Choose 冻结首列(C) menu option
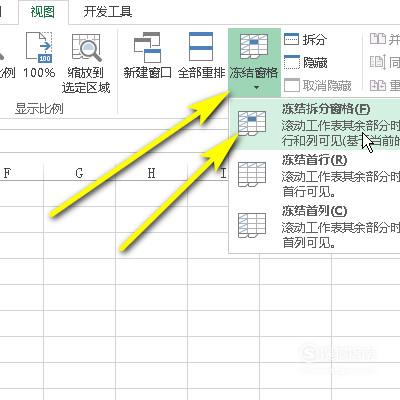400x400 pixels. (315, 226)
